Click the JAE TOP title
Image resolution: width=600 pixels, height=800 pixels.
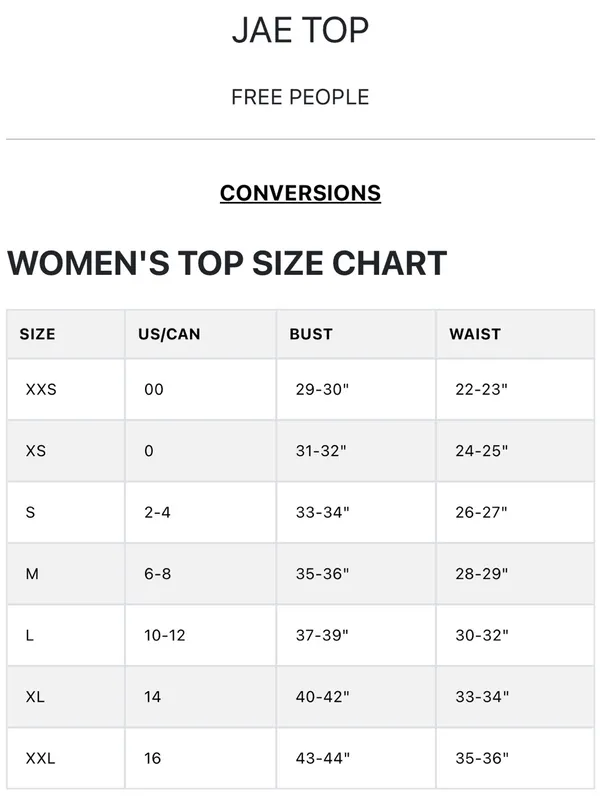click(300, 31)
